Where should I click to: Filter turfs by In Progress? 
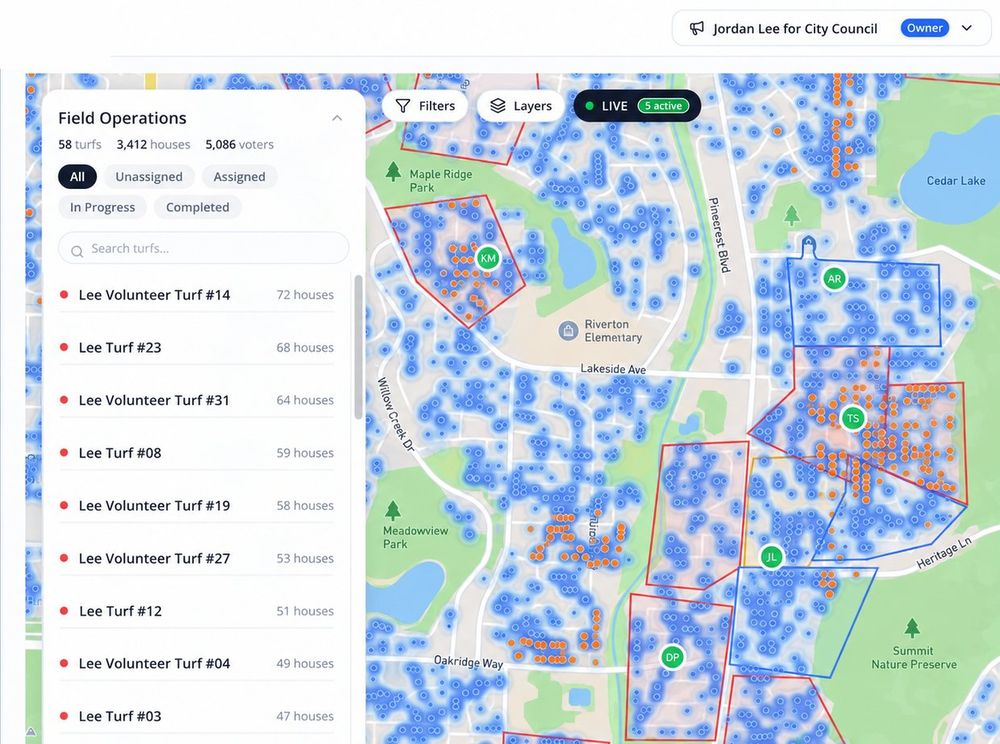pos(102,207)
